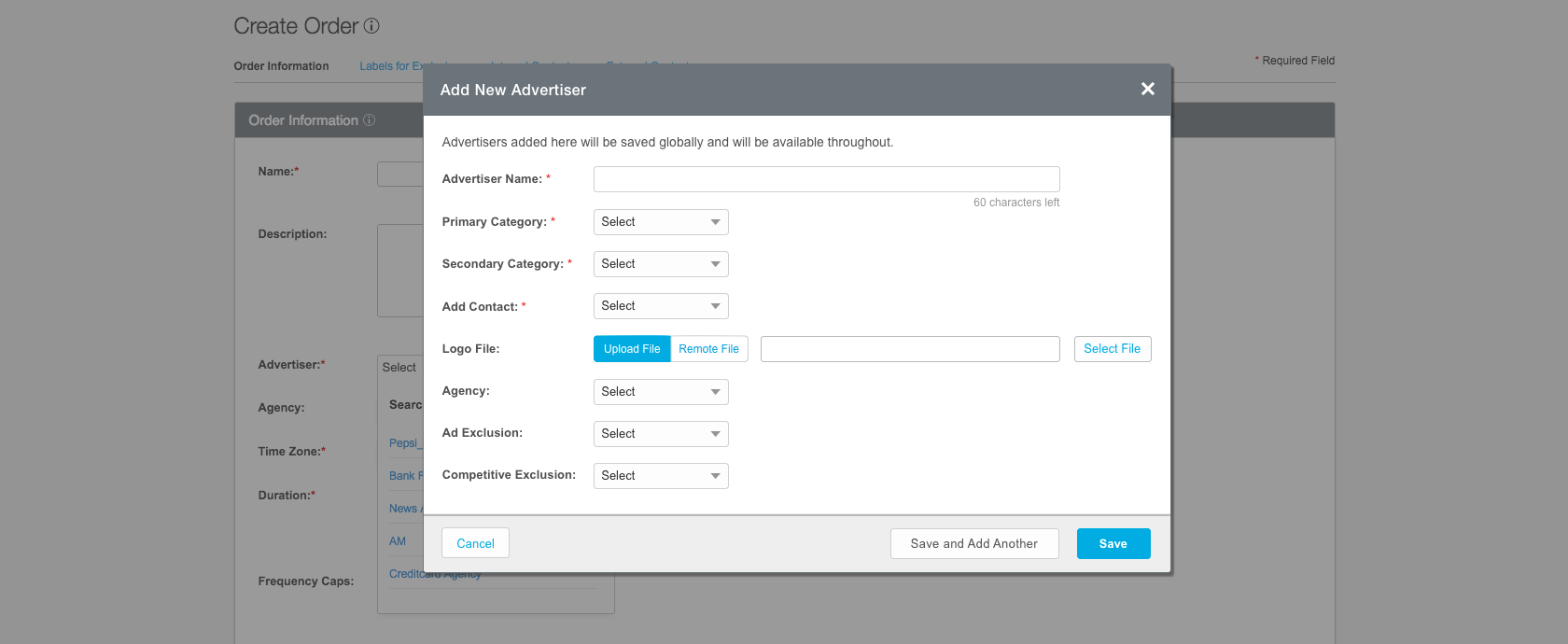Open the Competitive Exclusion dropdown
Viewport: 1568px width, 644px height.
660,476
